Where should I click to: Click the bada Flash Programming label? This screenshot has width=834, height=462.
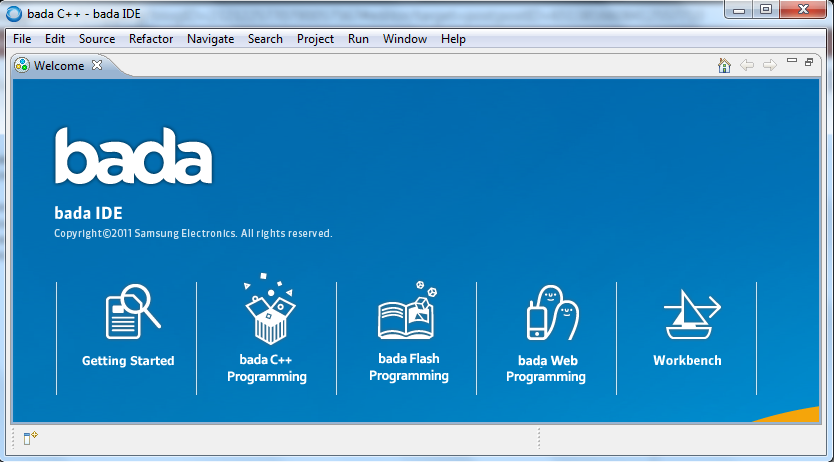tap(408, 367)
